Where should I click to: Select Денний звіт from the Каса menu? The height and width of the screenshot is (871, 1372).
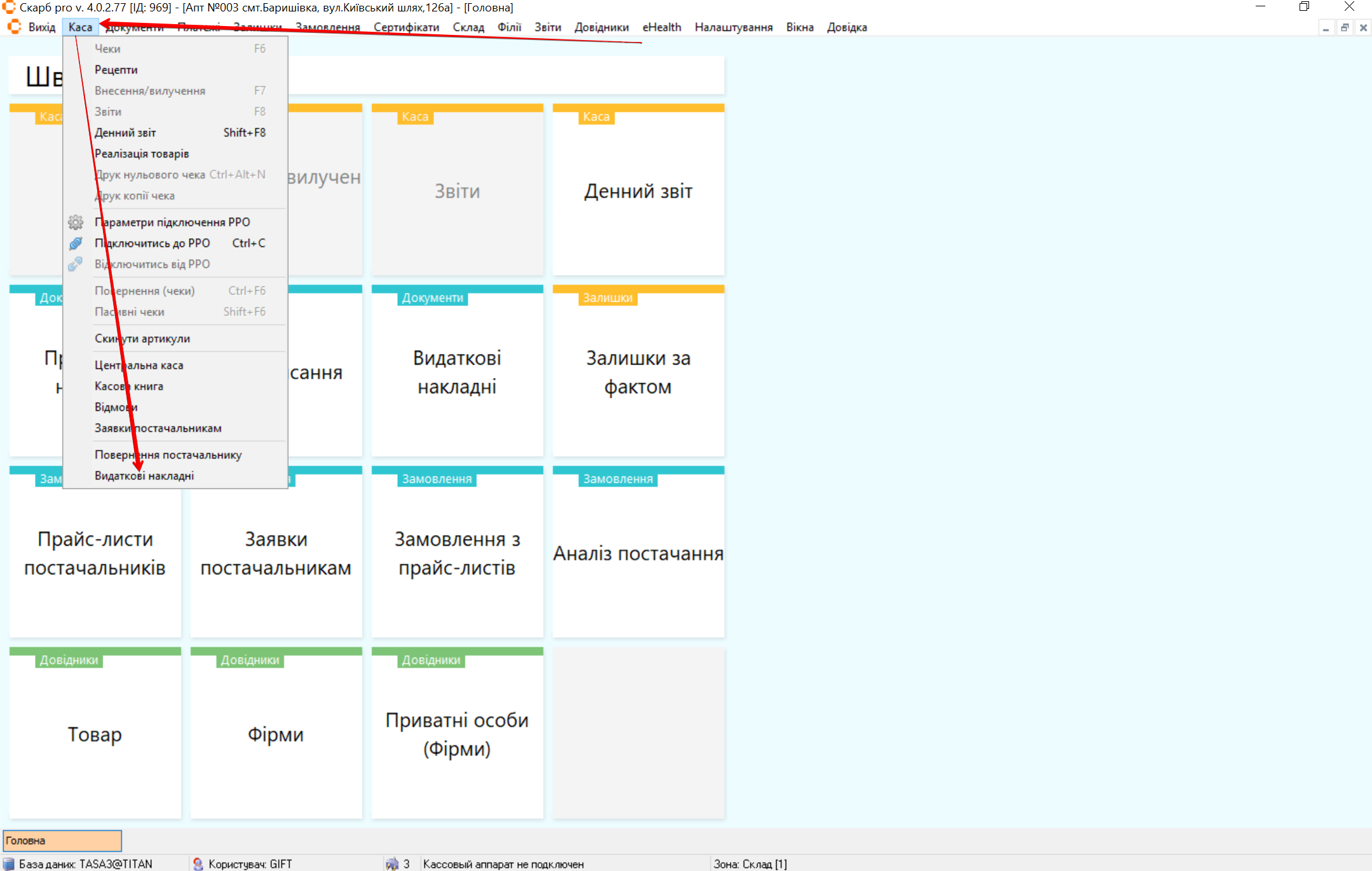pos(125,133)
